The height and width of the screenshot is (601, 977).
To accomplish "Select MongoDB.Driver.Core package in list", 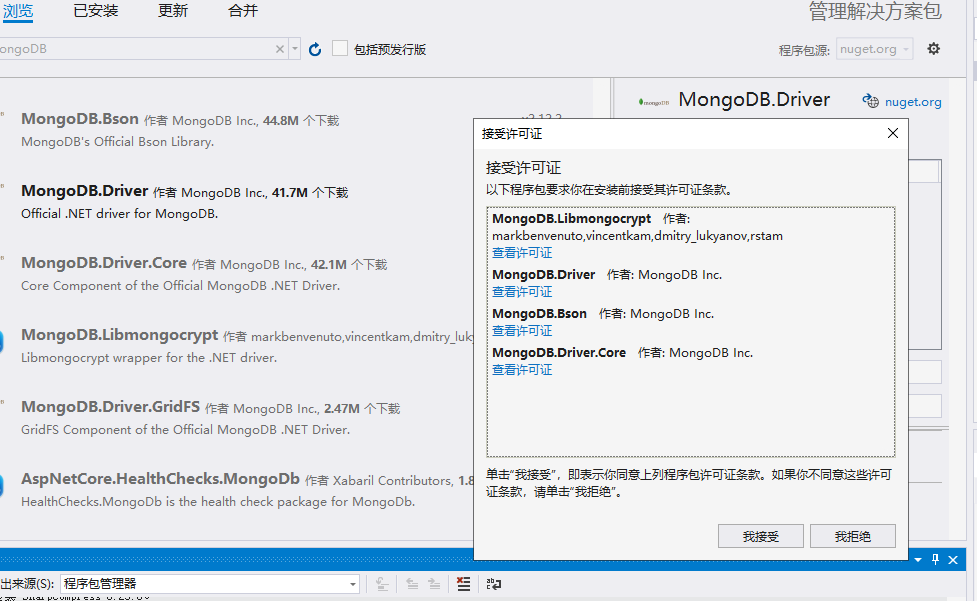I will [x=237, y=273].
